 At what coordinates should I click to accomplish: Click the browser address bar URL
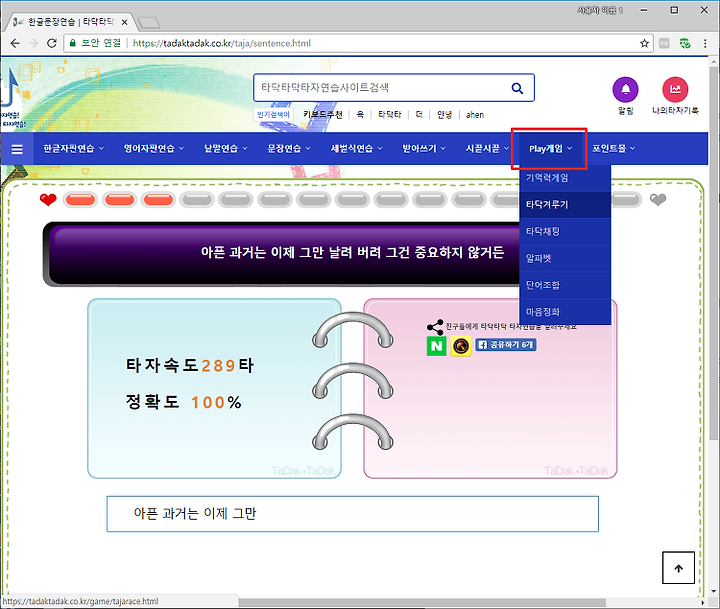pos(222,43)
